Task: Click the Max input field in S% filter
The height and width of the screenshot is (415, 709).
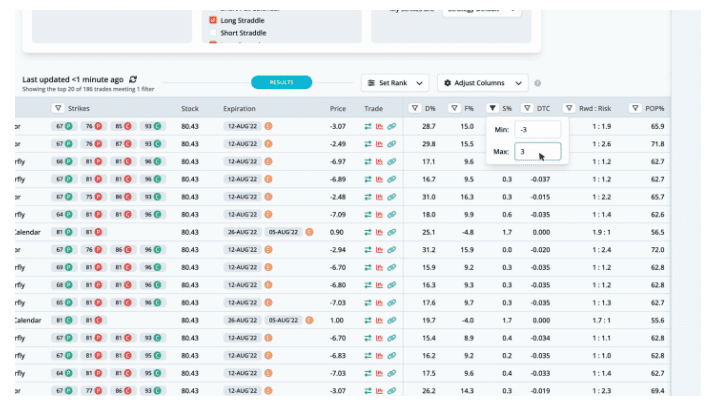Action: (537, 152)
